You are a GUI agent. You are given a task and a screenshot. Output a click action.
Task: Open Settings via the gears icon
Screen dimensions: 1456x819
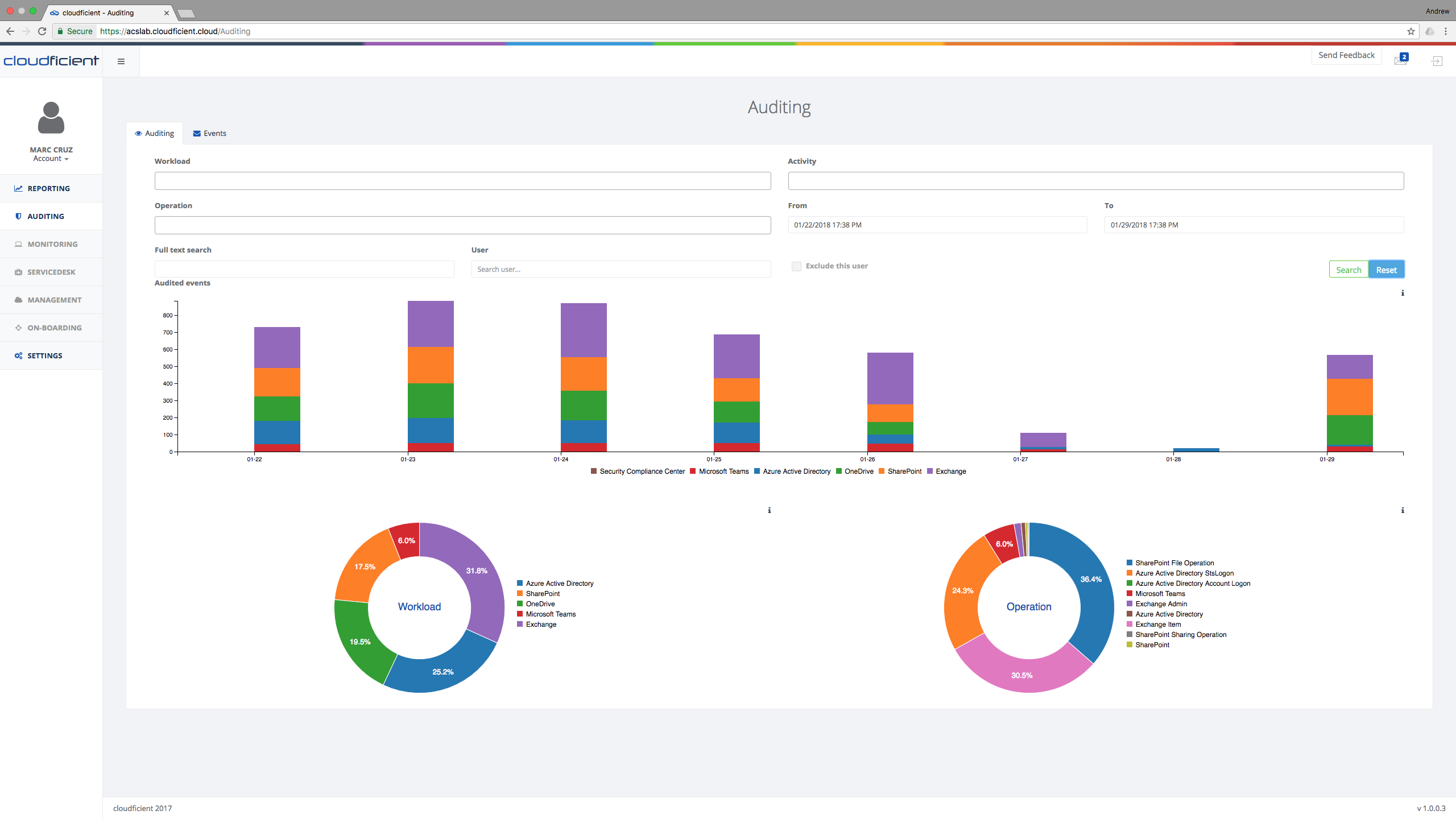18,355
